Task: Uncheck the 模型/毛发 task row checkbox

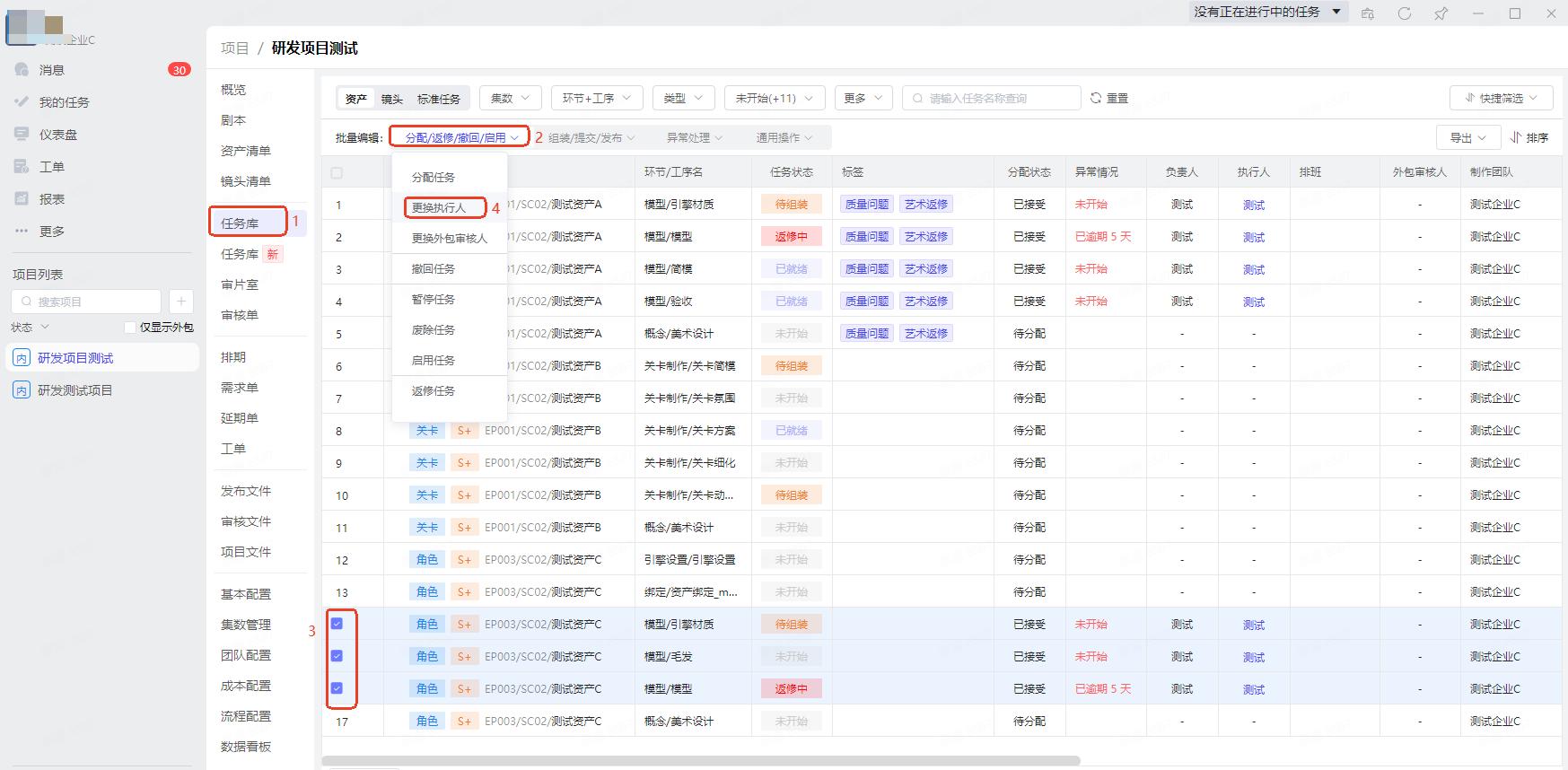Action: (x=337, y=656)
